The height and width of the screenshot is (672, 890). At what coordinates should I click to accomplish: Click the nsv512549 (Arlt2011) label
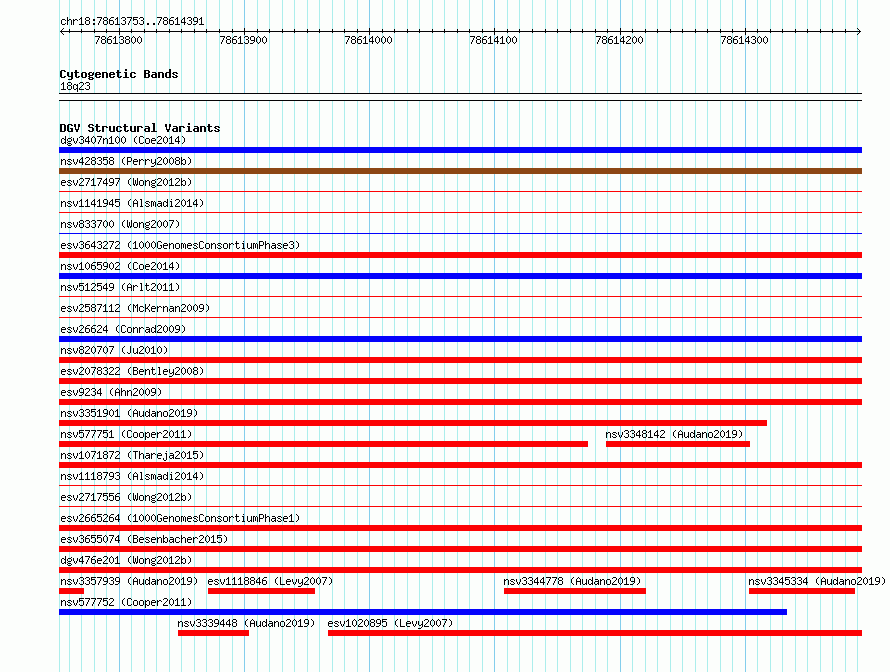pos(120,287)
